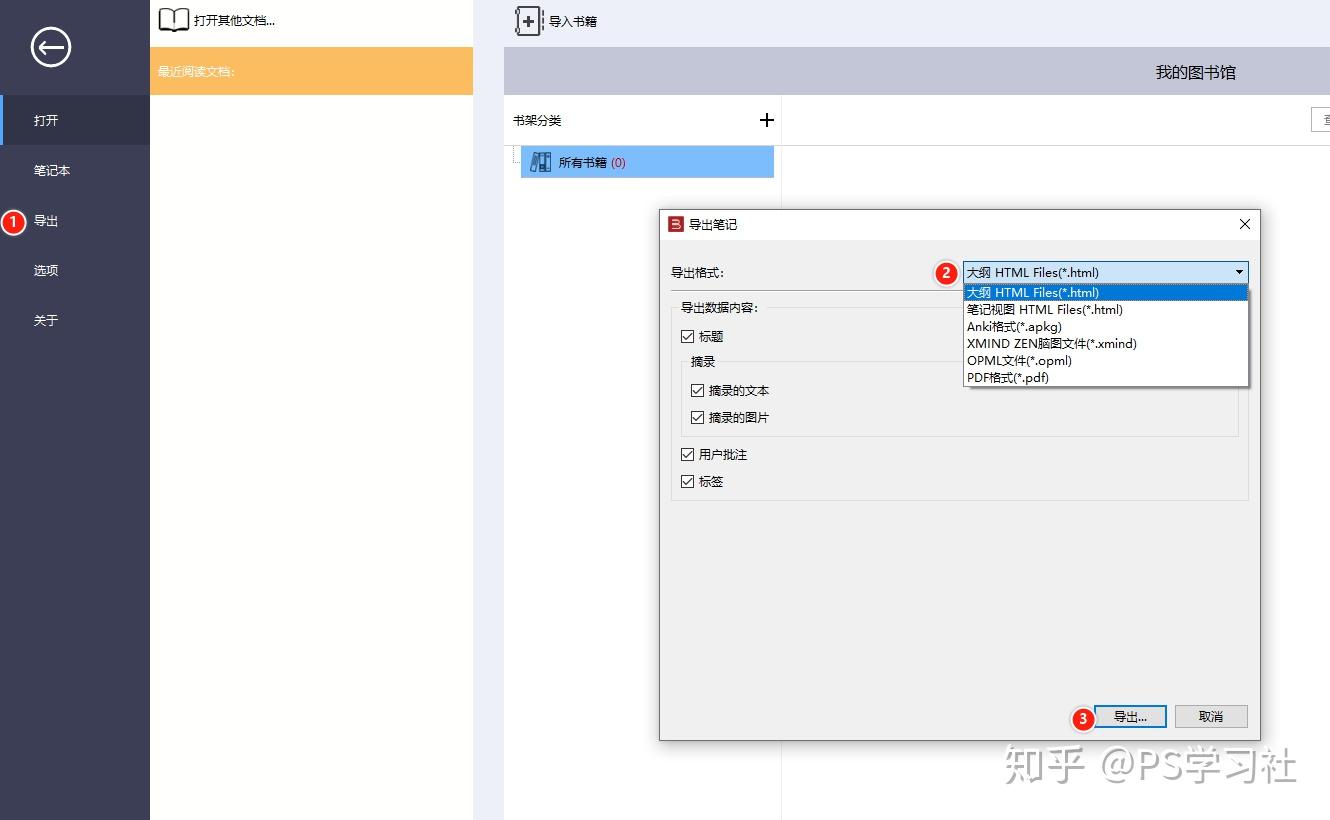Click the 摘录 group label
1330x820 pixels.
[x=703, y=362]
